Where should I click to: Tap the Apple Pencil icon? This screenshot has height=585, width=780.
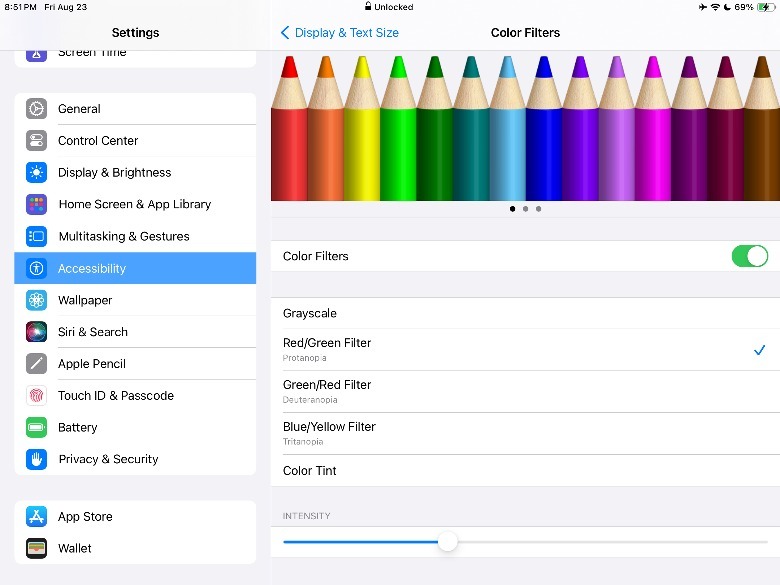click(x=37, y=364)
